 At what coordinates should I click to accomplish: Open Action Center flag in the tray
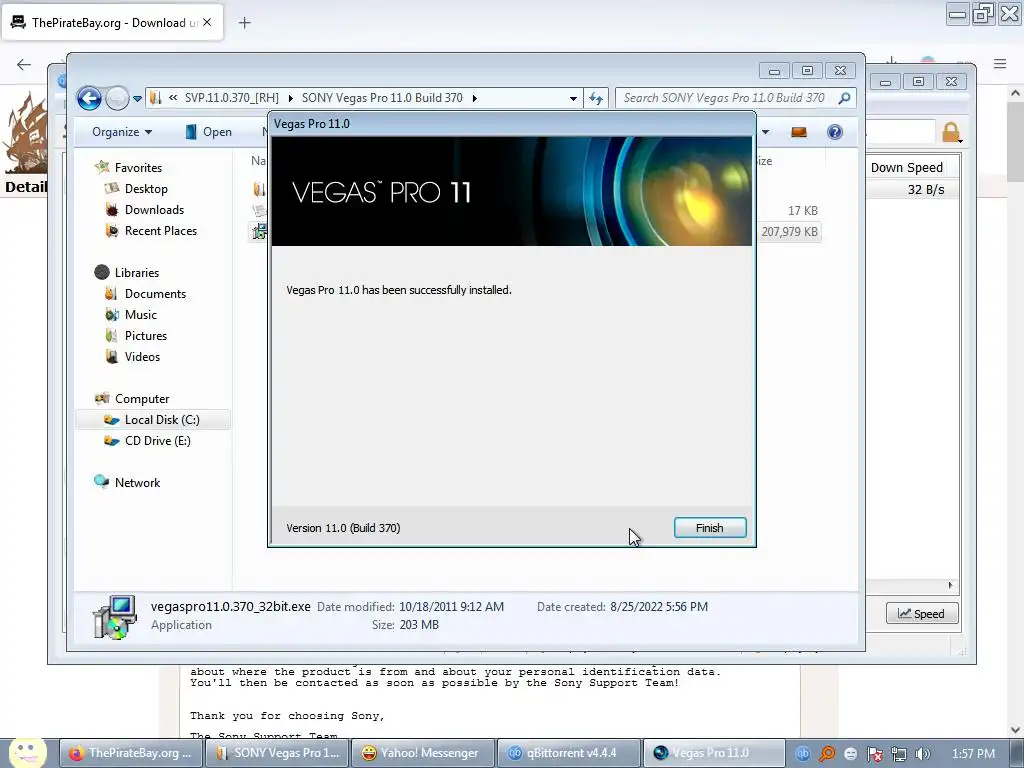(874, 754)
